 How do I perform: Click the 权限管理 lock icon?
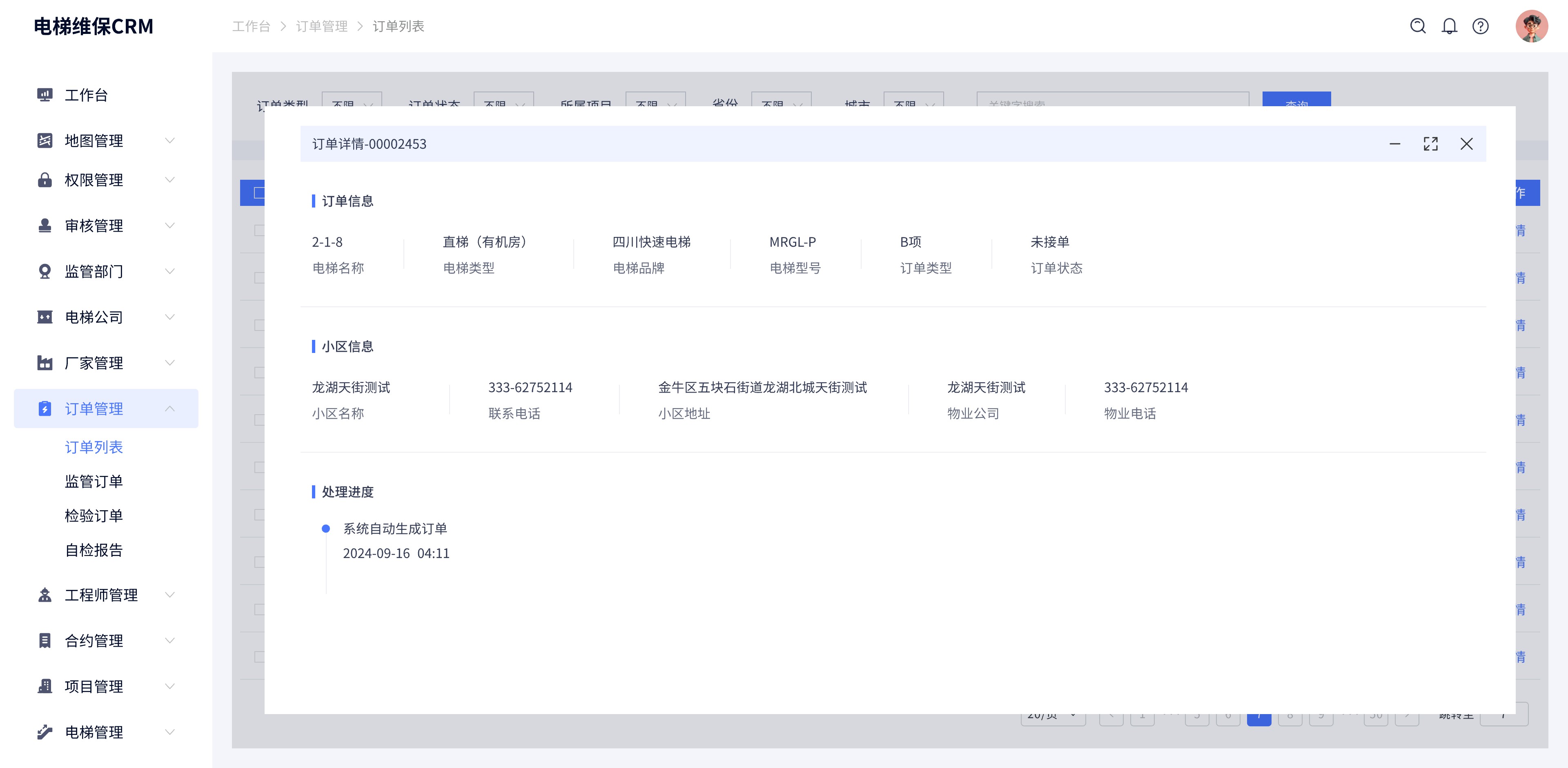coord(45,180)
